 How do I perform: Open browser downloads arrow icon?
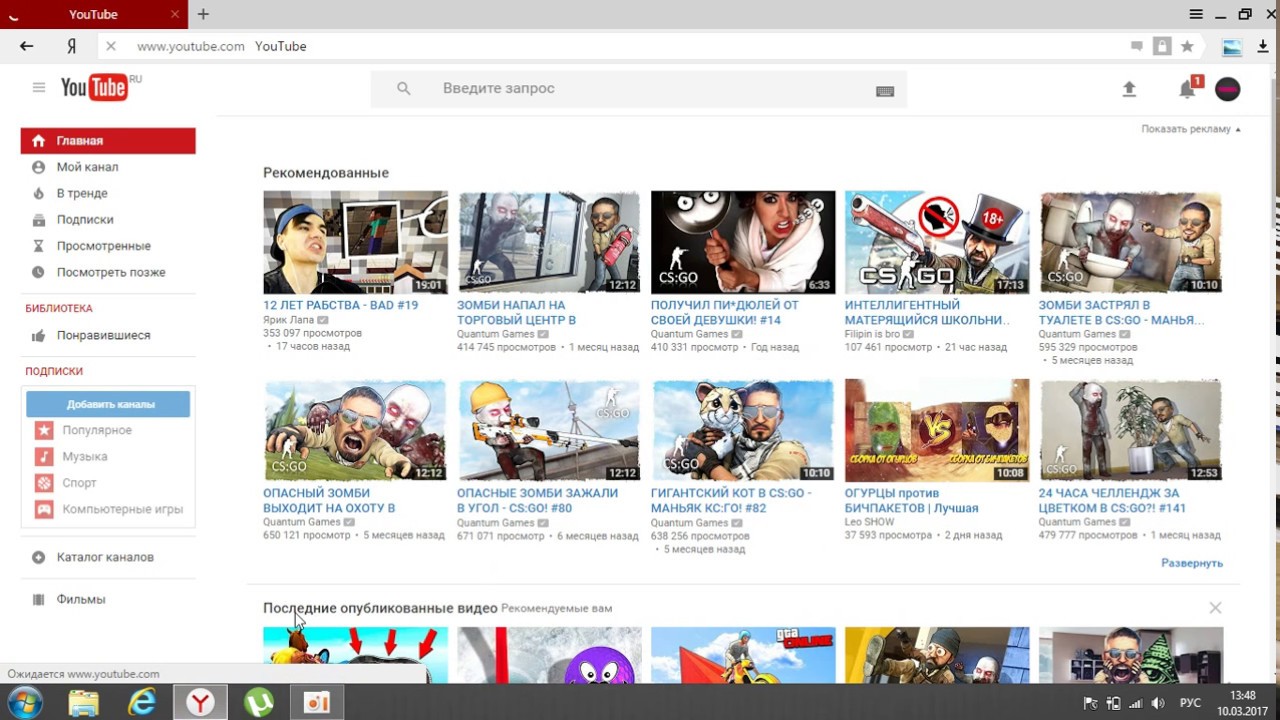click(1263, 46)
